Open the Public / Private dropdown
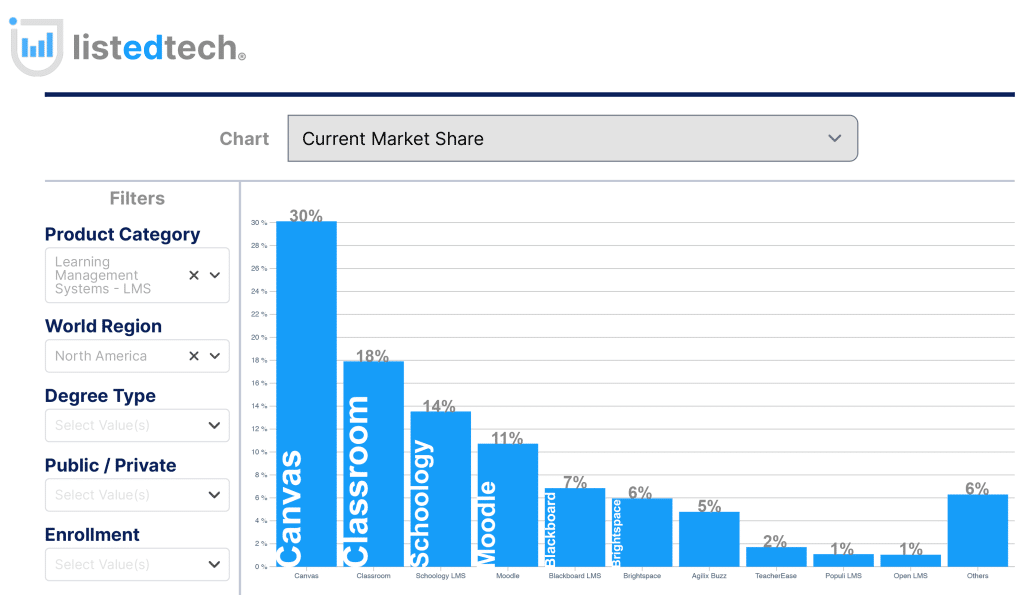The image size is (1024, 595). click(x=137, y=495)
